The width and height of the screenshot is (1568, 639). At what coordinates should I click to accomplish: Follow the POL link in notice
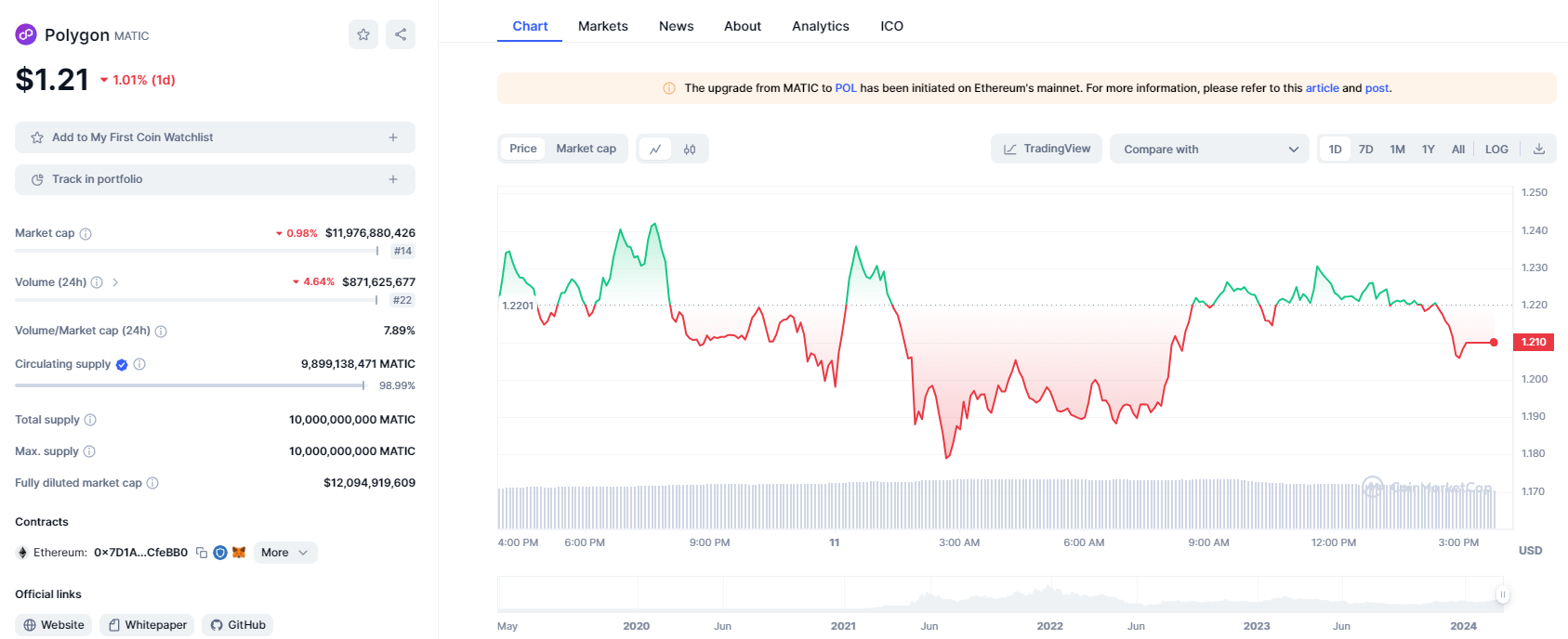pos(845,88)
